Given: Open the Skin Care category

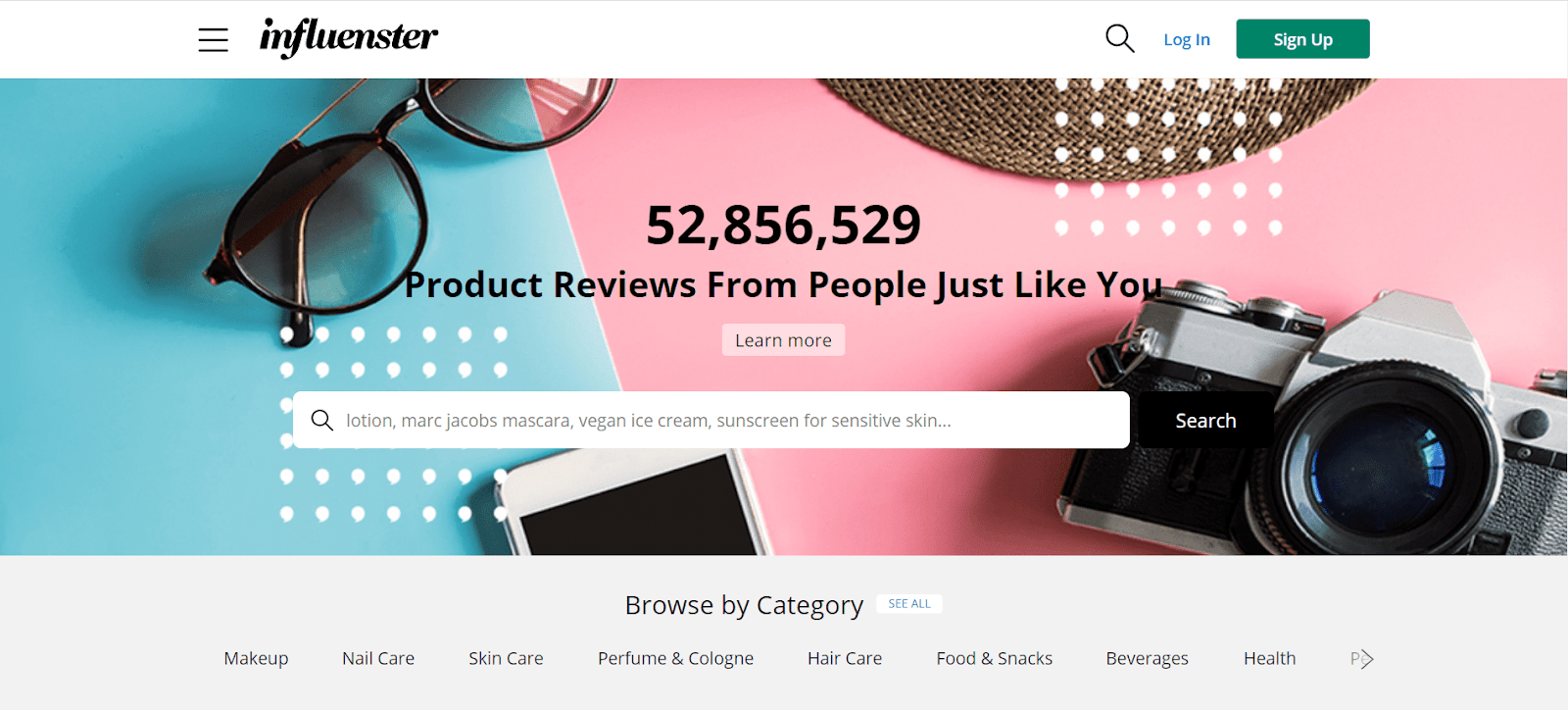Looking at the screenshot, I should pyautogui.click(x=506, y=659).
